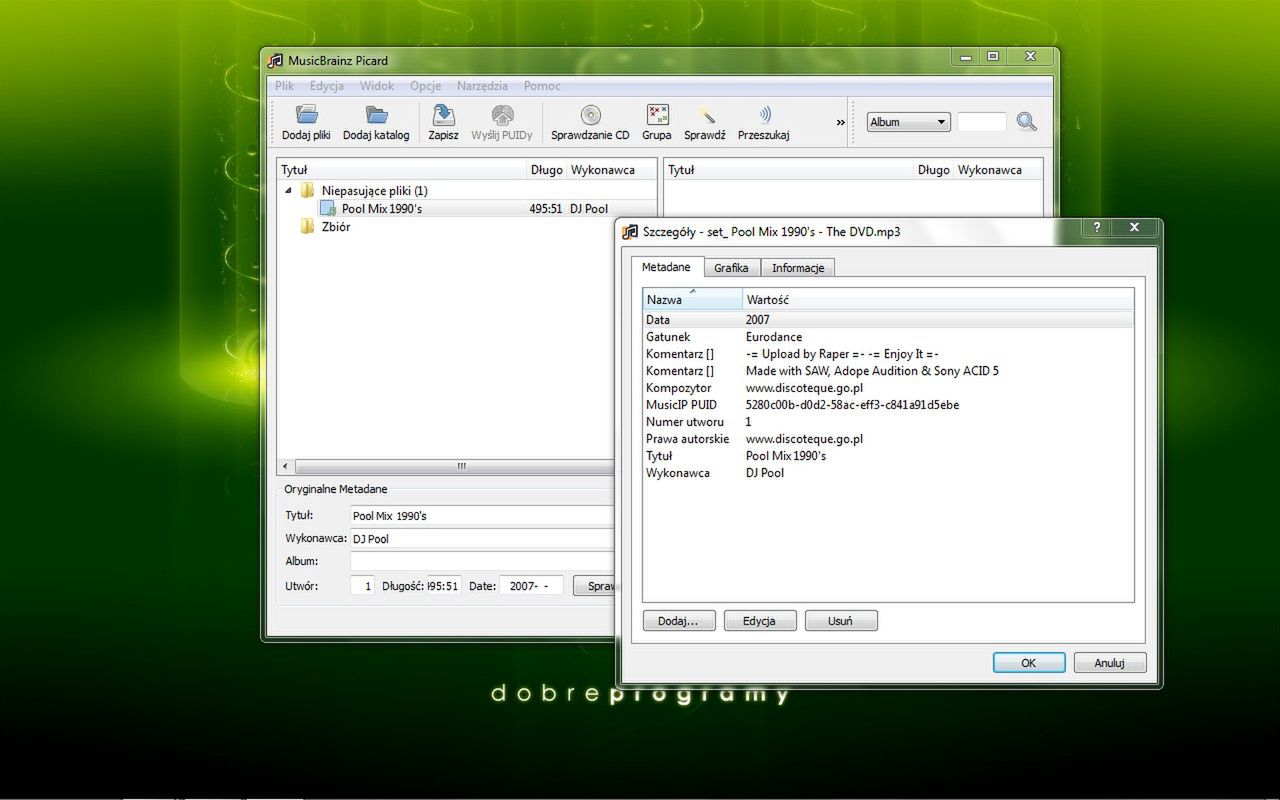Click the Wykonawca field in Oryginalne Metadane
Image resolution: width=1280 pixels, height=800 pixels.
point(483,539)
